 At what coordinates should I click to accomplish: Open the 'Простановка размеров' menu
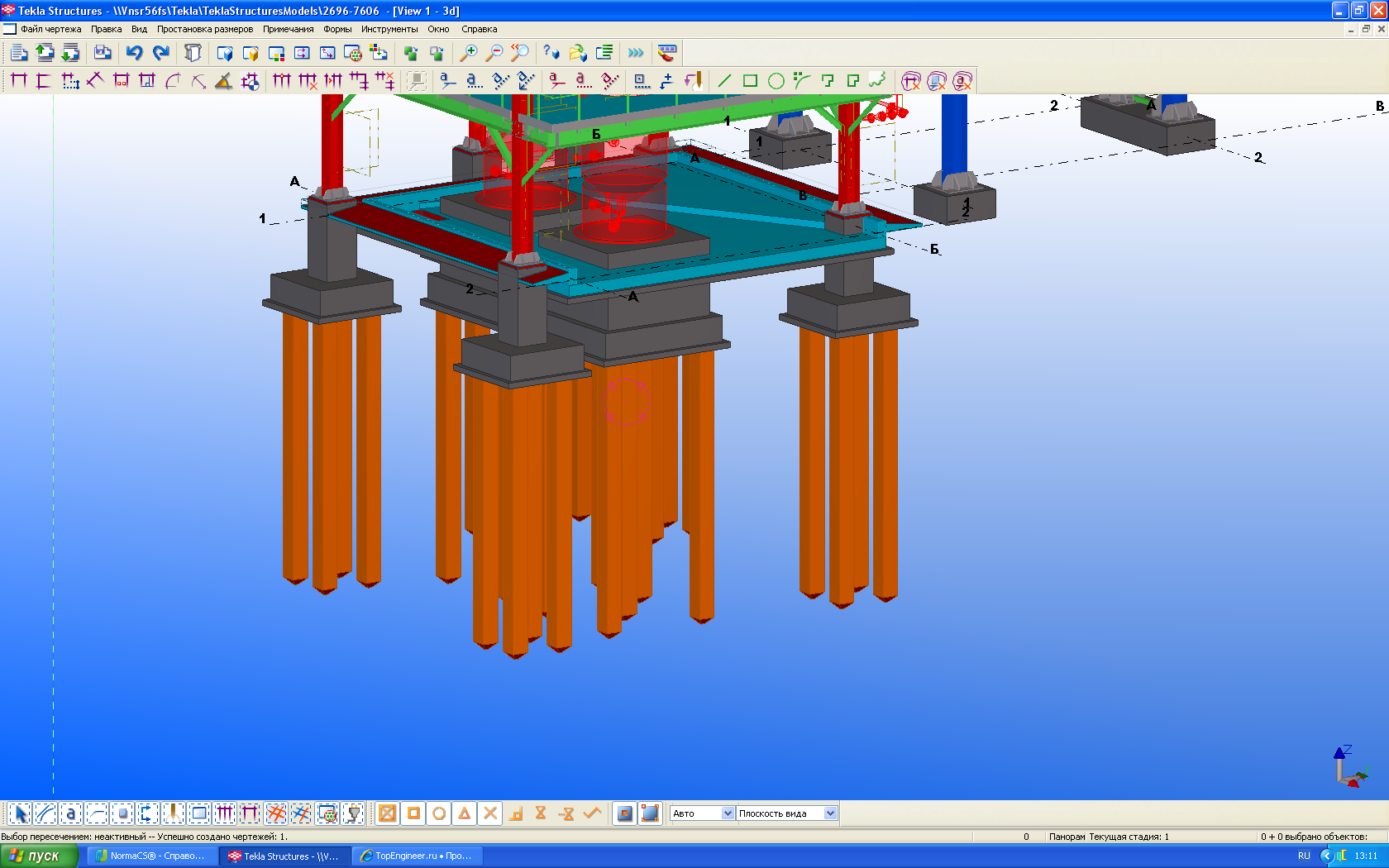[205, 29]
